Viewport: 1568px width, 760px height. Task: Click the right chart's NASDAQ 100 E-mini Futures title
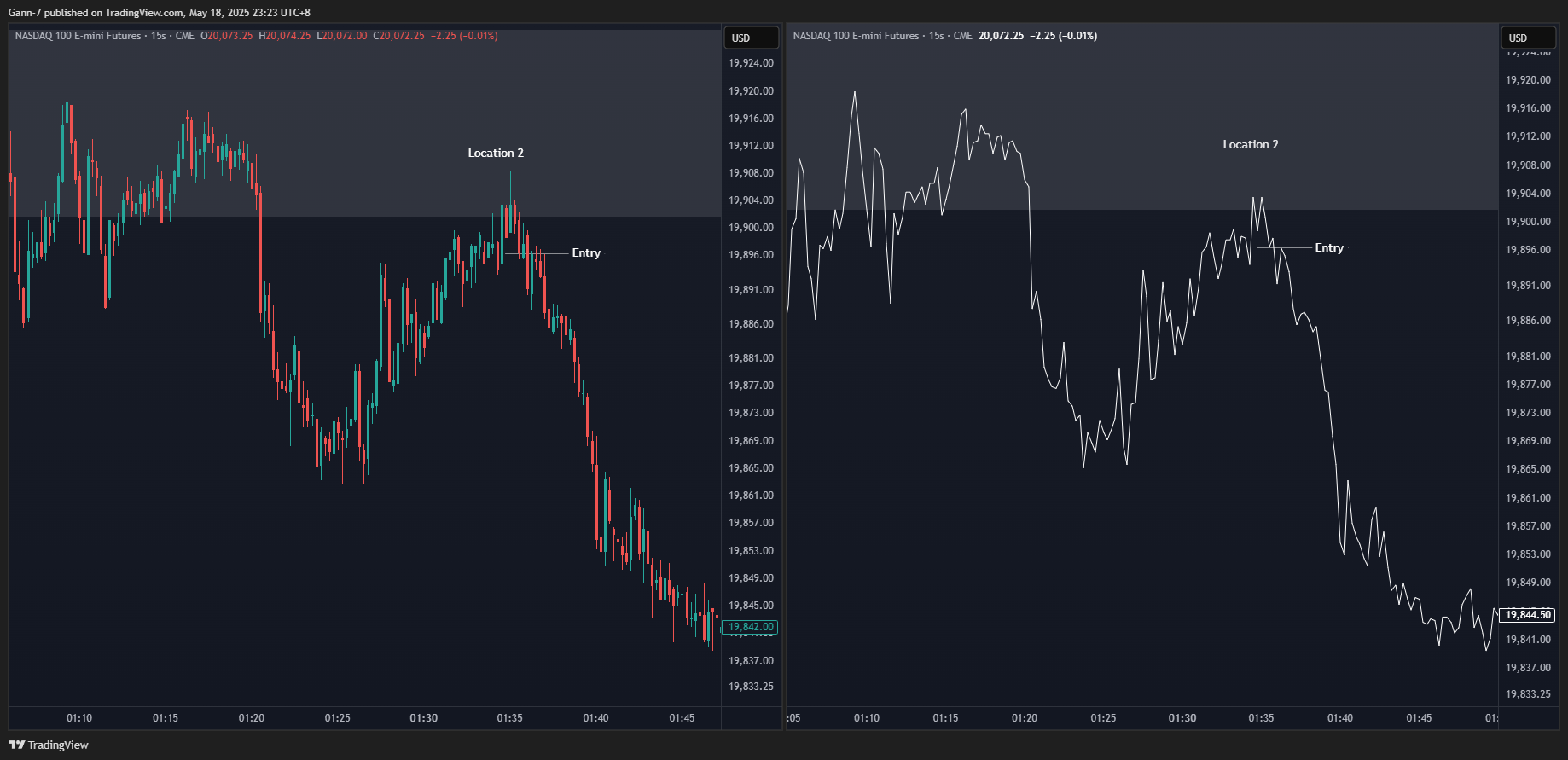856,36
